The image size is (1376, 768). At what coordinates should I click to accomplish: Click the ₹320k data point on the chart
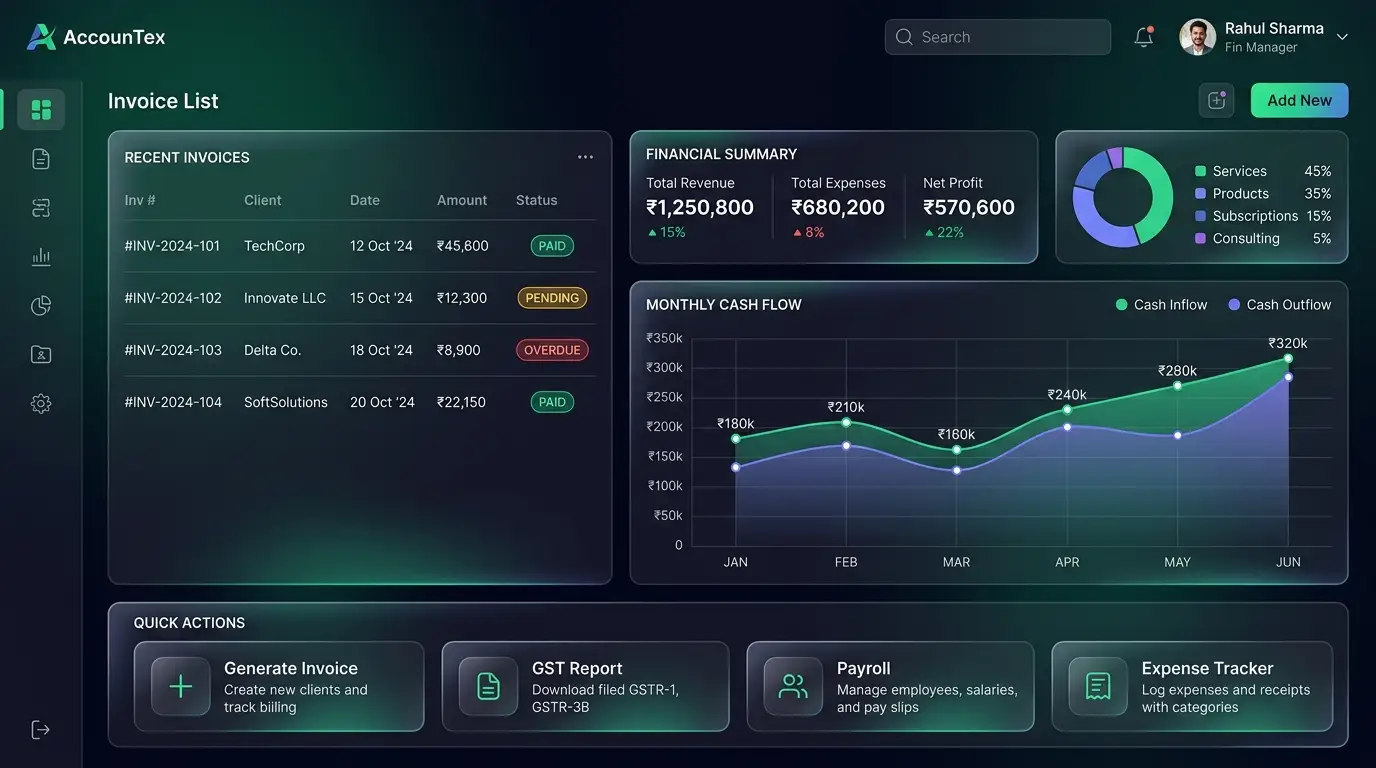click(x=1288, y=358)
